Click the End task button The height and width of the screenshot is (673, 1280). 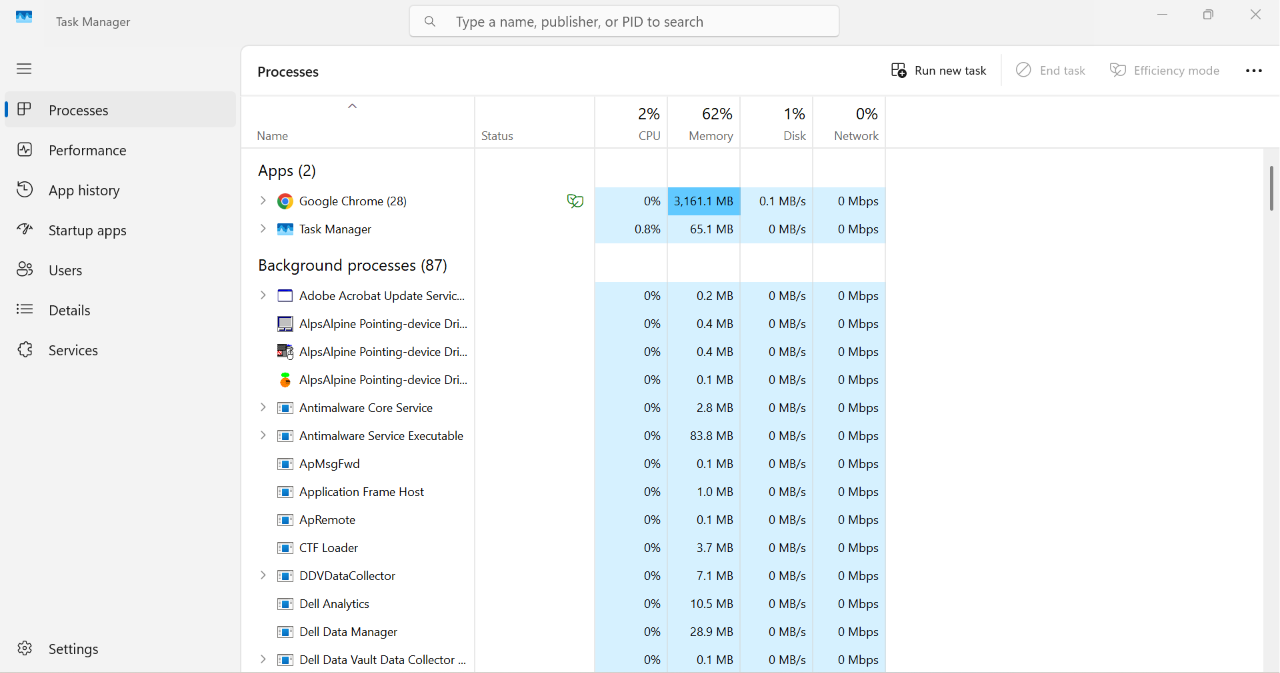point(1051,71)
